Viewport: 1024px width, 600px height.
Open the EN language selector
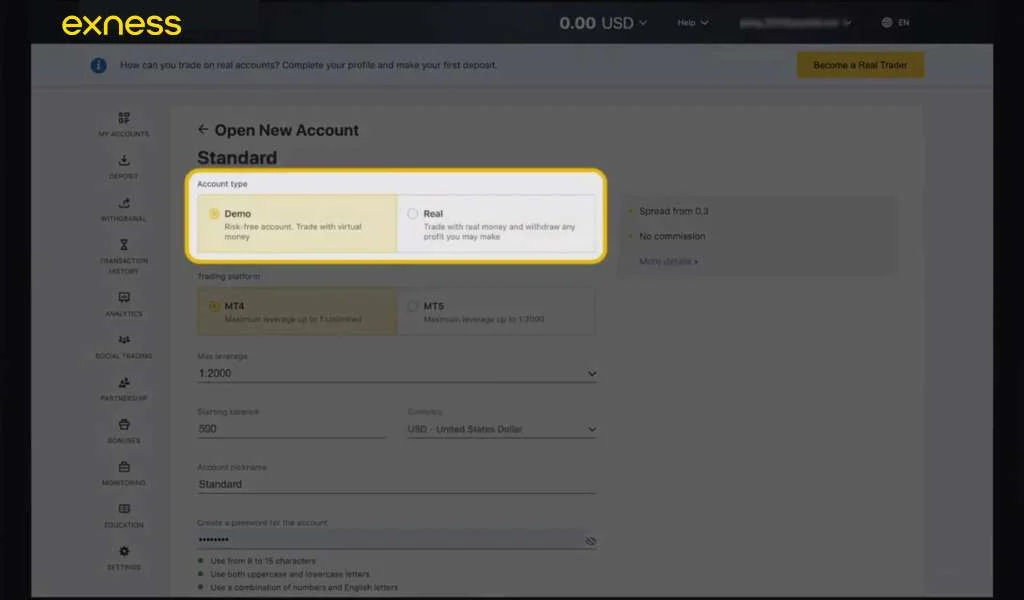tap(896, 23)
